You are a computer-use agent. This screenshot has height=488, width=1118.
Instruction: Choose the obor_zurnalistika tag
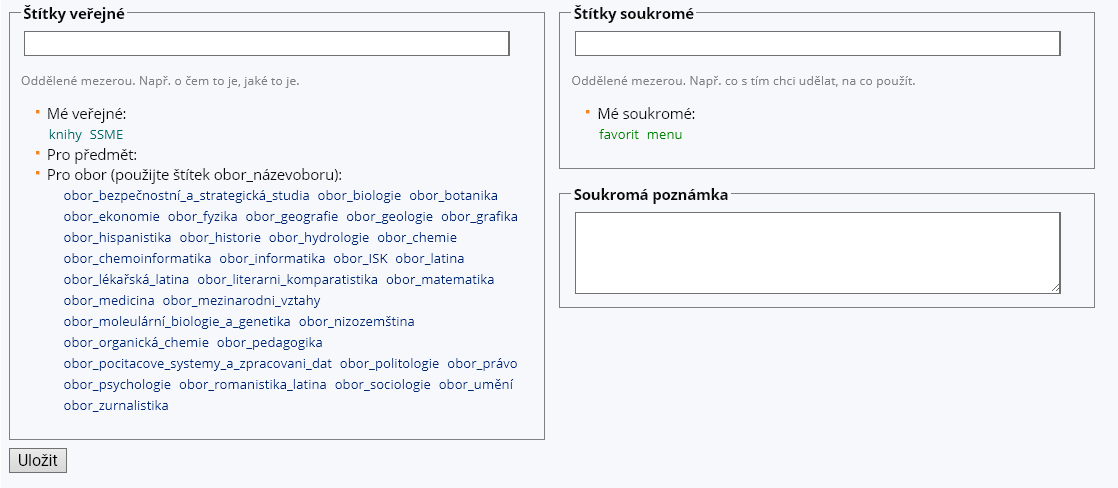point(116,406)
